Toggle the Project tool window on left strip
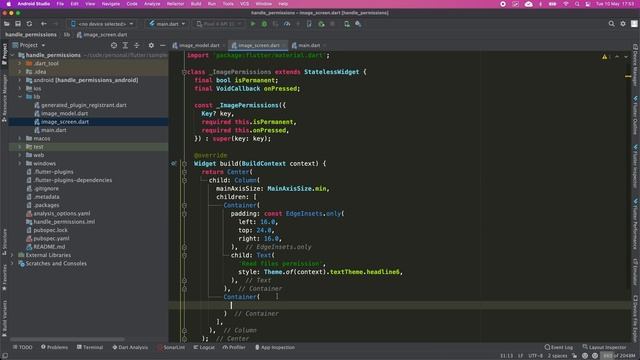The height and width of the screenshot is (360, 640). (4, 53)
